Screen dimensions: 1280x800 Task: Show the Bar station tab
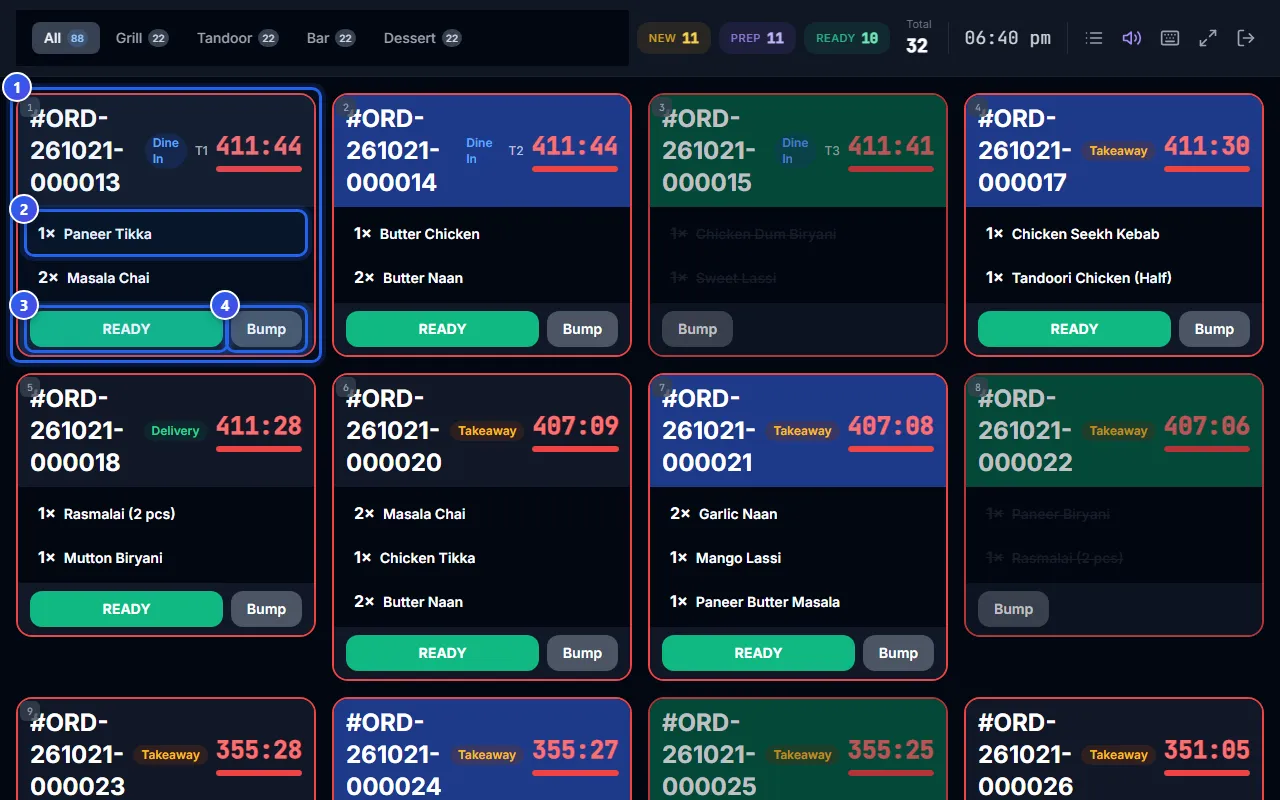(331, 38)
